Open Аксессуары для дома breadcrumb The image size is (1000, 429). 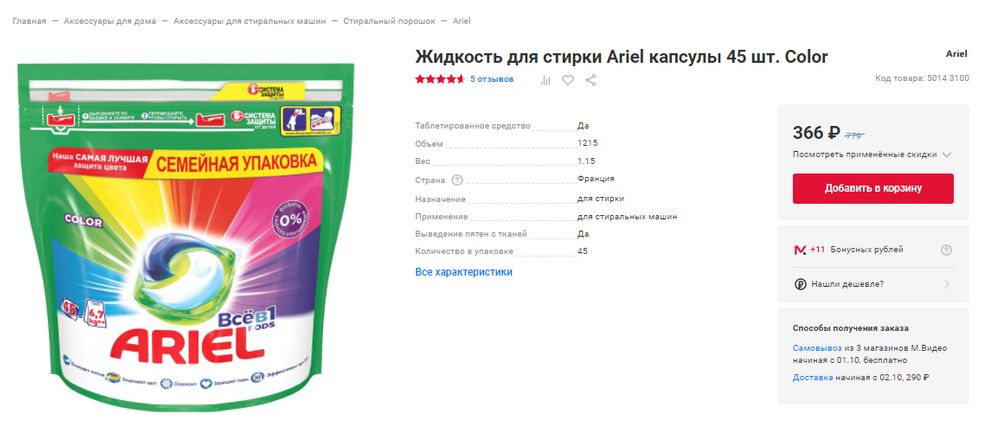[110, 21]
